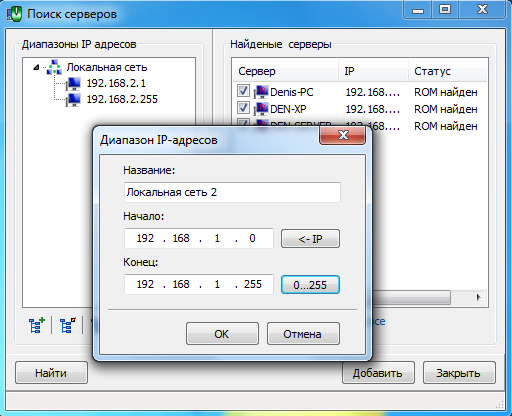Image resolution: width=512 pixels, height=416 pixels.
Task: Click the Закрыть button
Action: point(459,373)
